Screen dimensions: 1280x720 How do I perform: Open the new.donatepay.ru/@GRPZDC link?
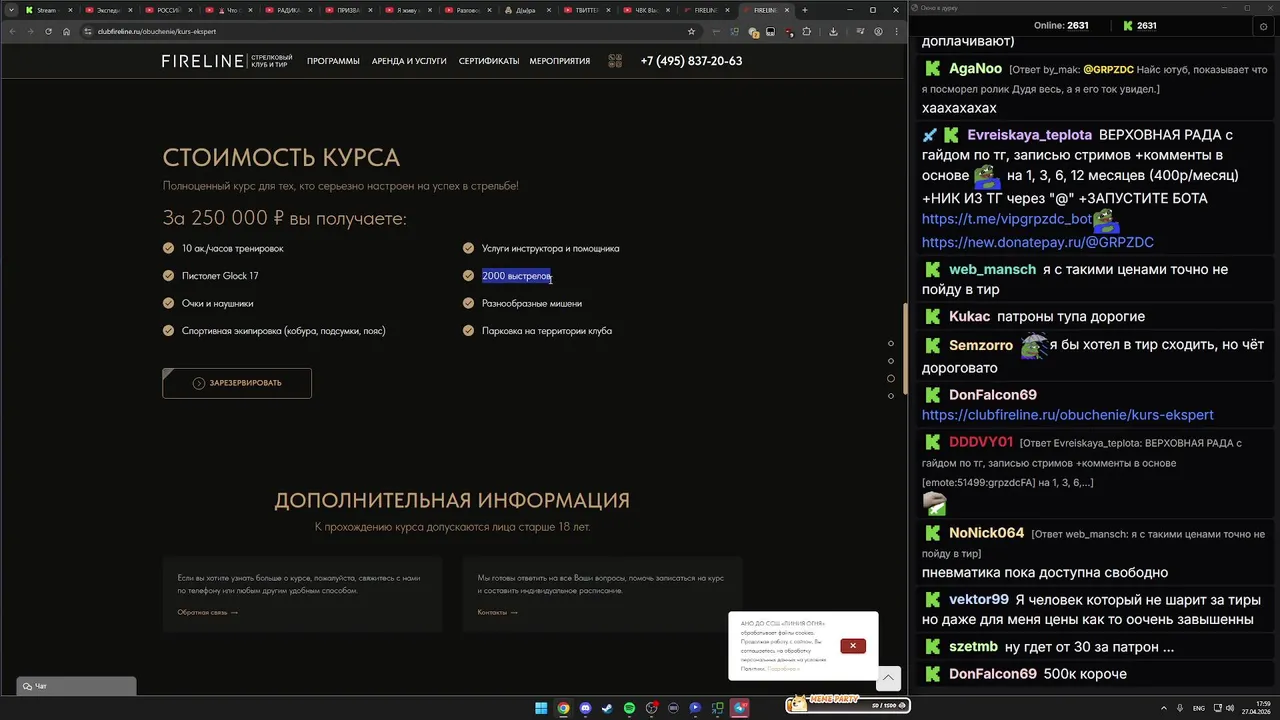1037,242
